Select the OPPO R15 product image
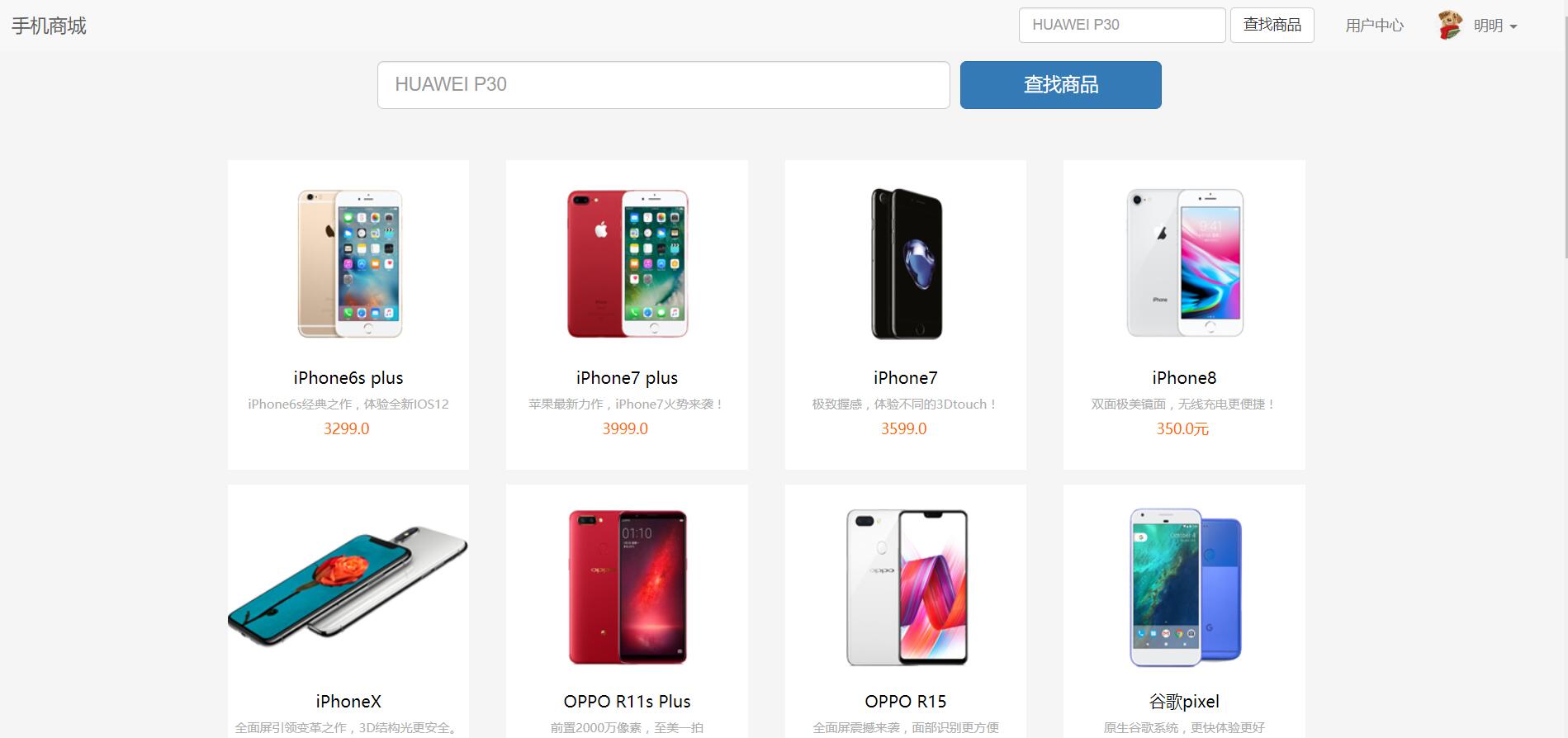The height and width of the screenshot is (738, 1568). [x=907, y=587]
